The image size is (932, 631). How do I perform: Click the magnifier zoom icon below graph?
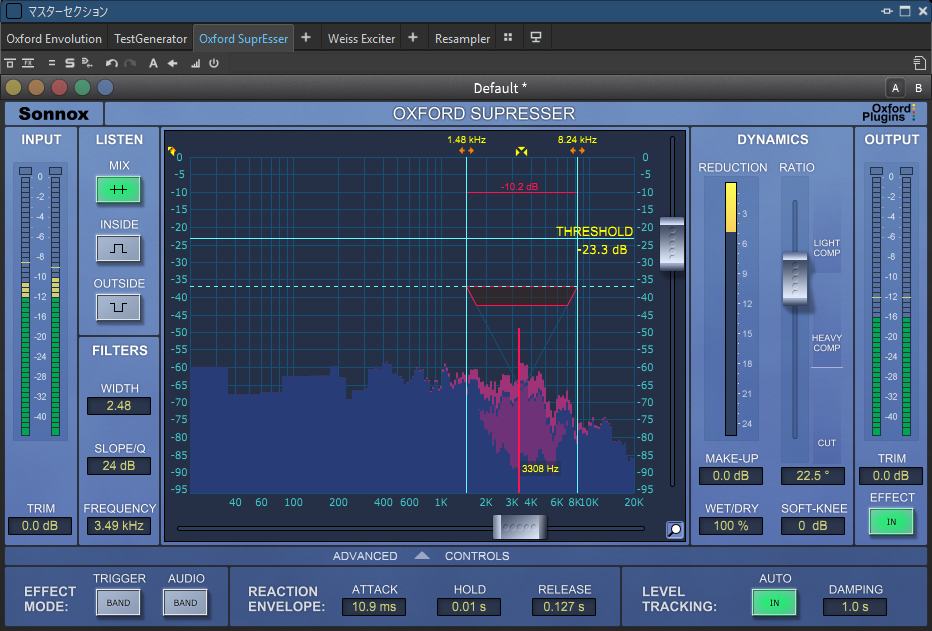675,530
